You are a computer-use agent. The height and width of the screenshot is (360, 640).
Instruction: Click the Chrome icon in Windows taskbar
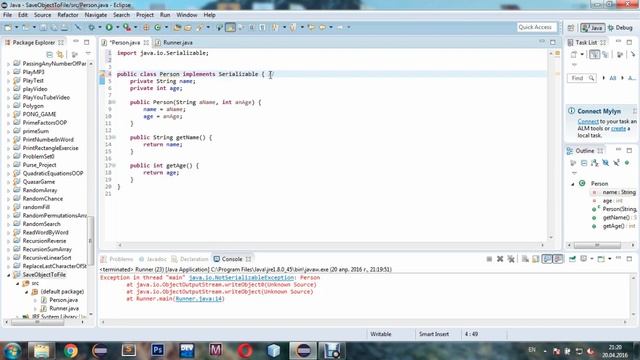(x=70, y=351)
